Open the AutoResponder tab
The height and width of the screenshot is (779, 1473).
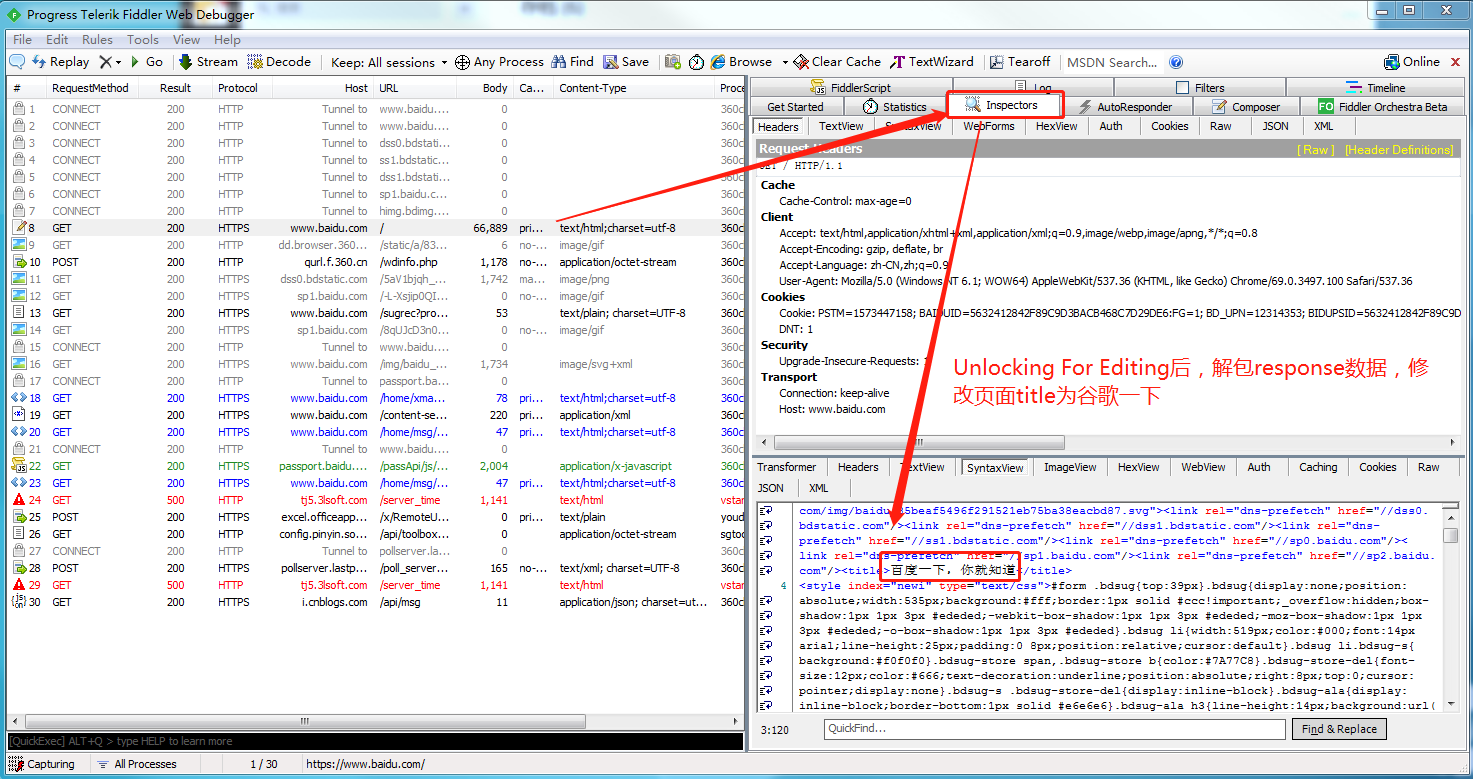coord(1125,107)
